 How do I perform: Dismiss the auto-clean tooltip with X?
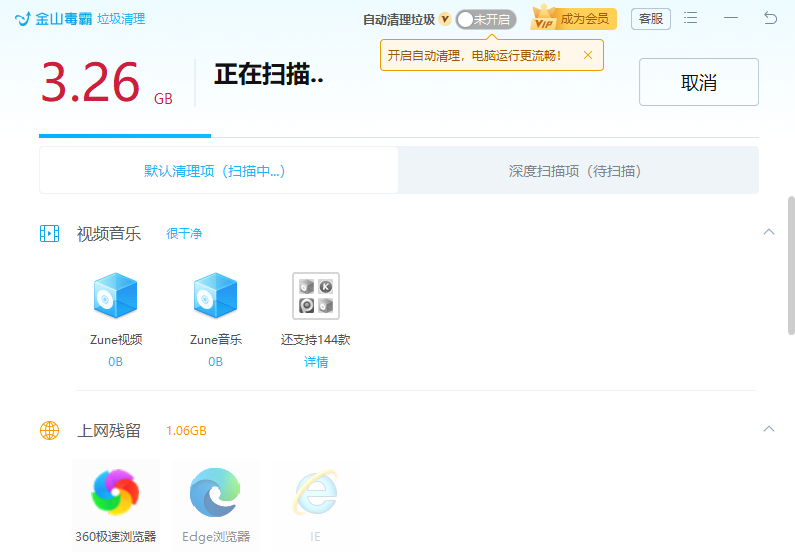(x=587, y=55)
